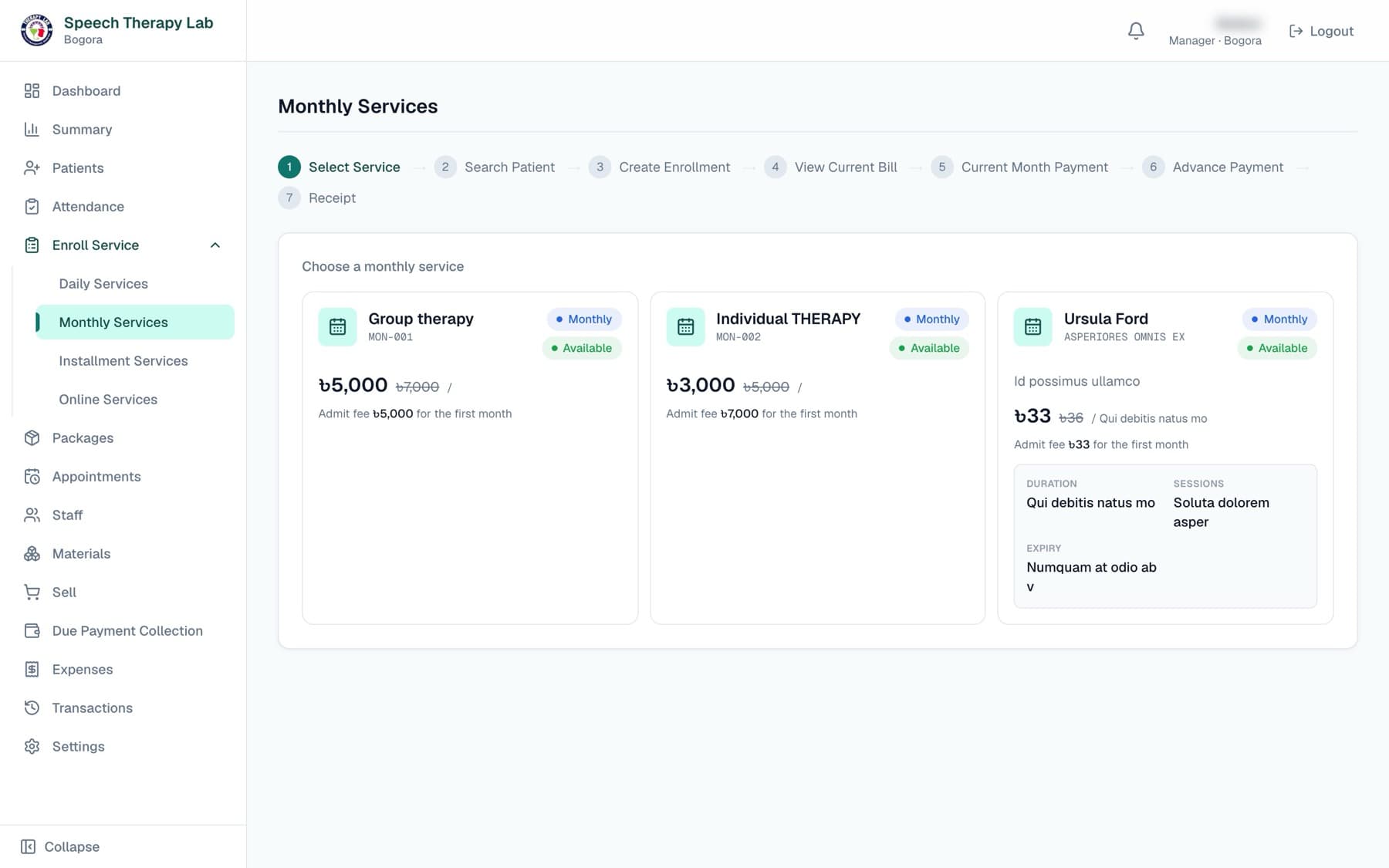The width and height of the screenshot is (1389, 868).
Task: Go to Online Services submenu item
Action: pyautogui.click(x=108, y=400)
